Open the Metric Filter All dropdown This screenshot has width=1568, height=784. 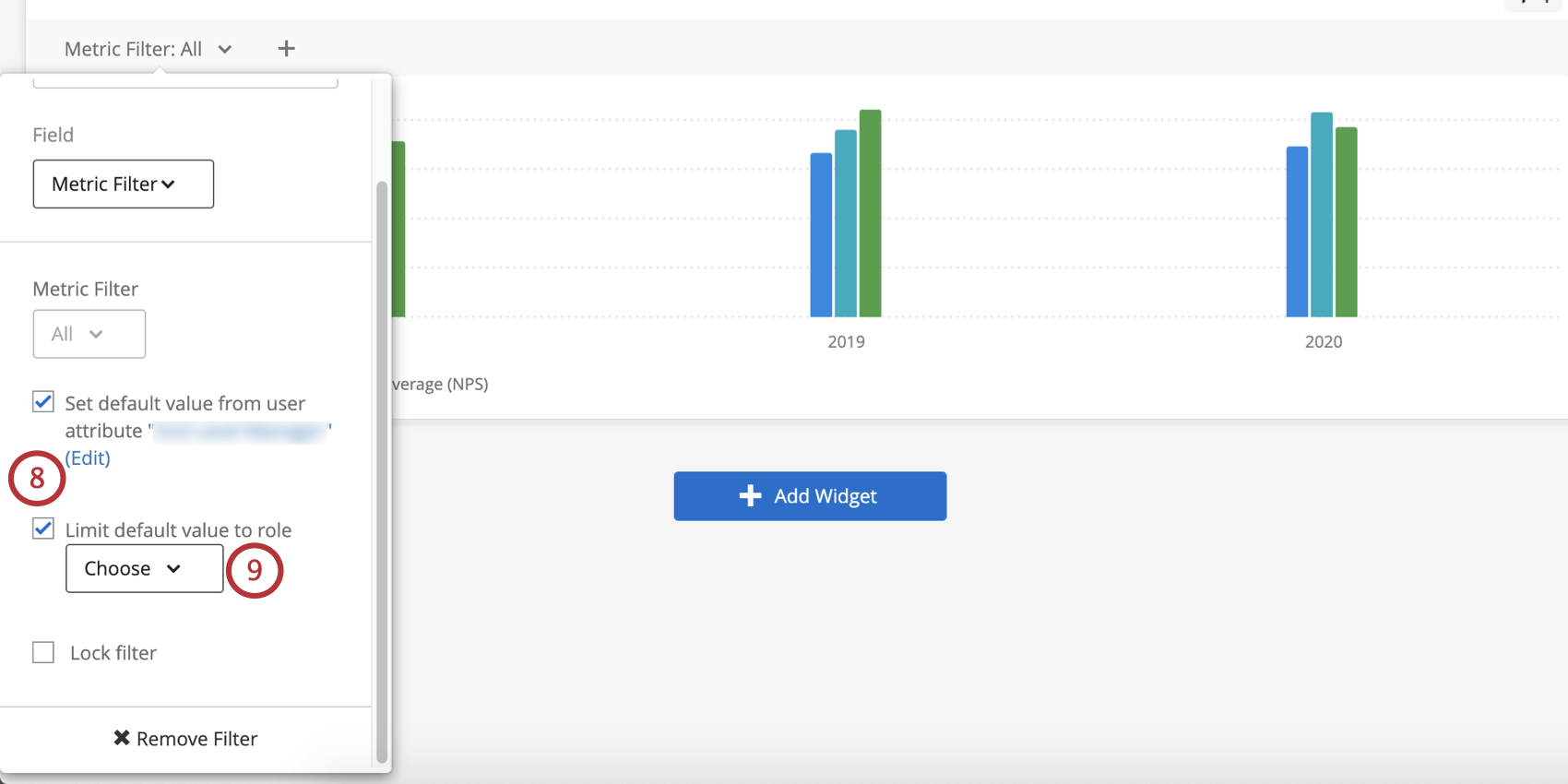pyautogui.click(x=89, y=334)
